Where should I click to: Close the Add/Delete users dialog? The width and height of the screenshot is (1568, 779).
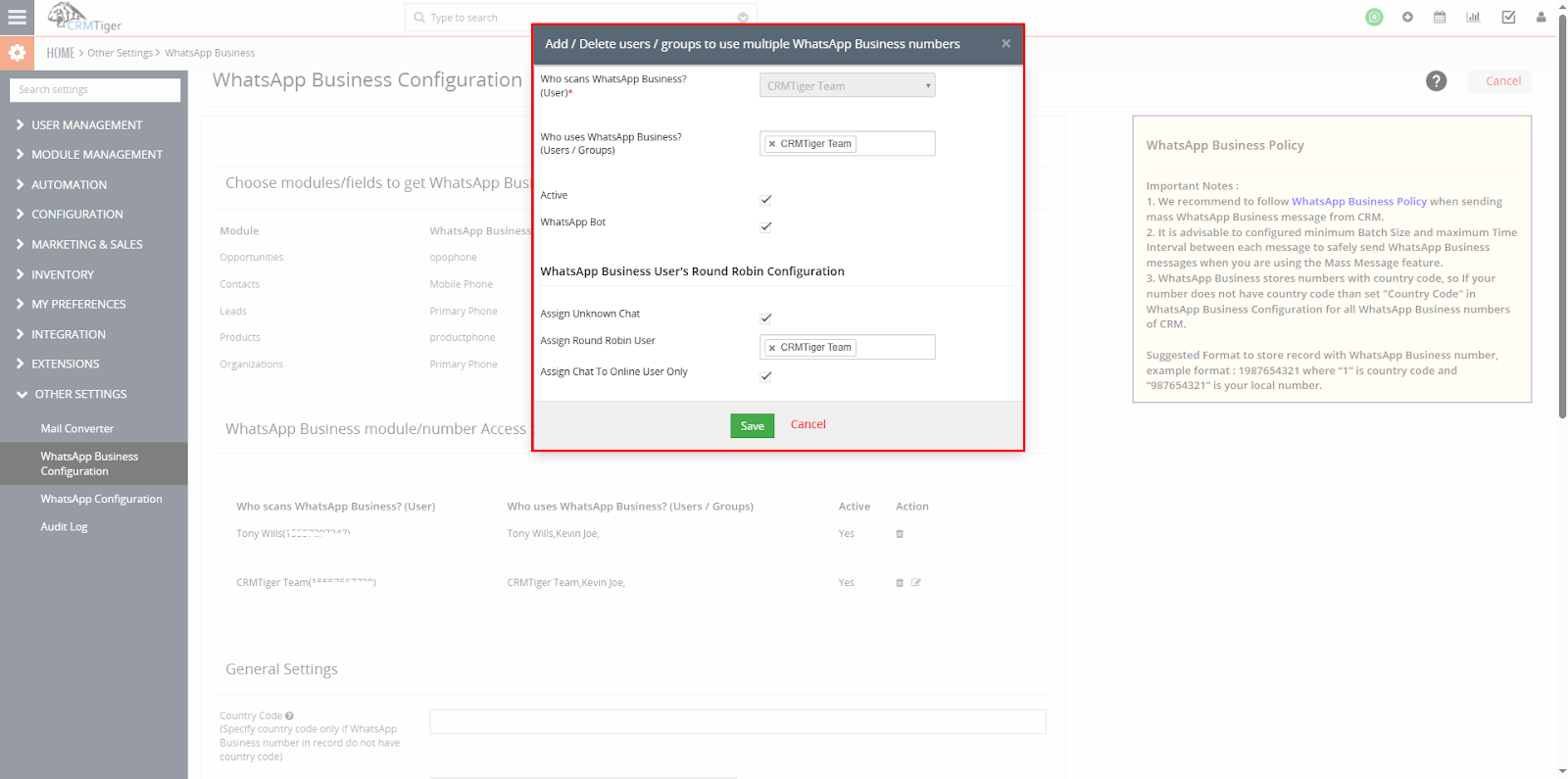[1005, 44]
